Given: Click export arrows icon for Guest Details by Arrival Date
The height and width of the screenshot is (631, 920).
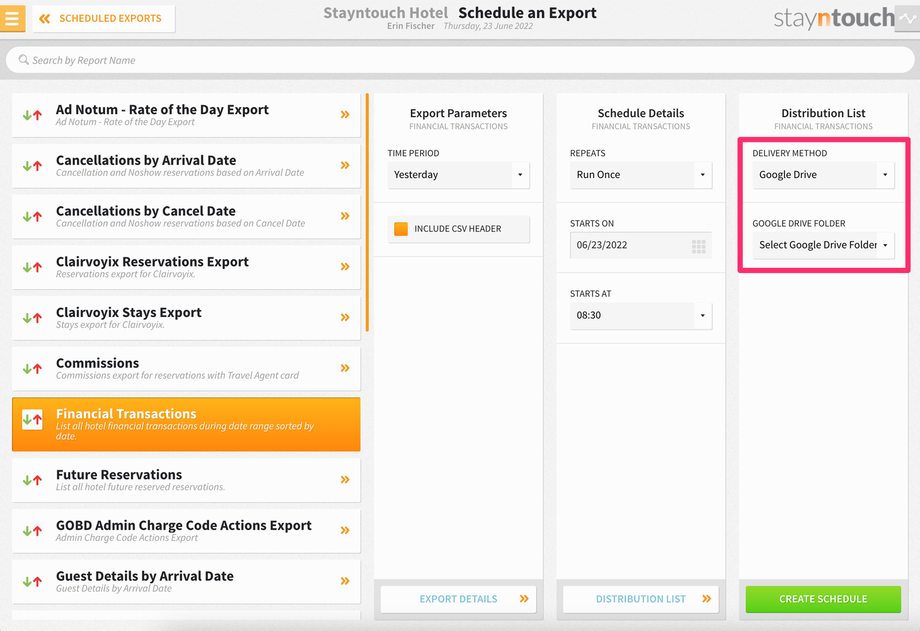Looking at the screenshot, I should click(32, 582).
